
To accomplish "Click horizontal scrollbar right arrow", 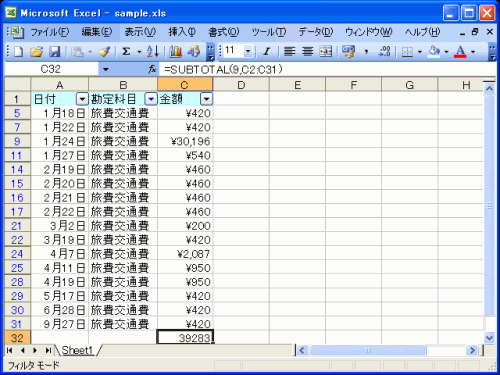I will pos(472,350).
